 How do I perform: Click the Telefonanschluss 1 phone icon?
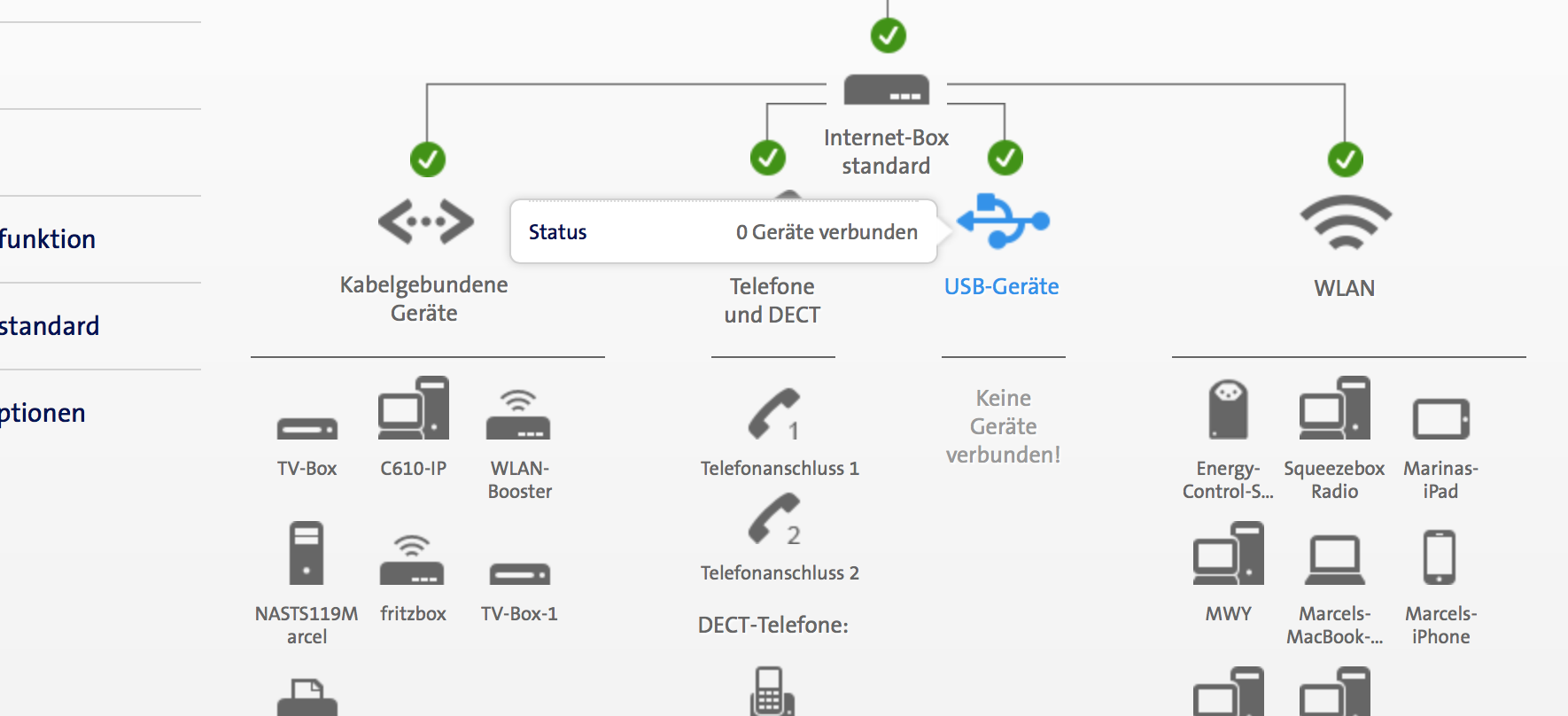click(x=775, y=414)
